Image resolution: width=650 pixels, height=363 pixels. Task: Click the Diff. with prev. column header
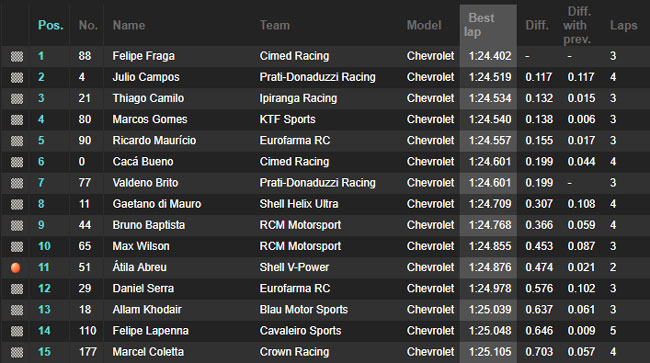pos(577,25)
